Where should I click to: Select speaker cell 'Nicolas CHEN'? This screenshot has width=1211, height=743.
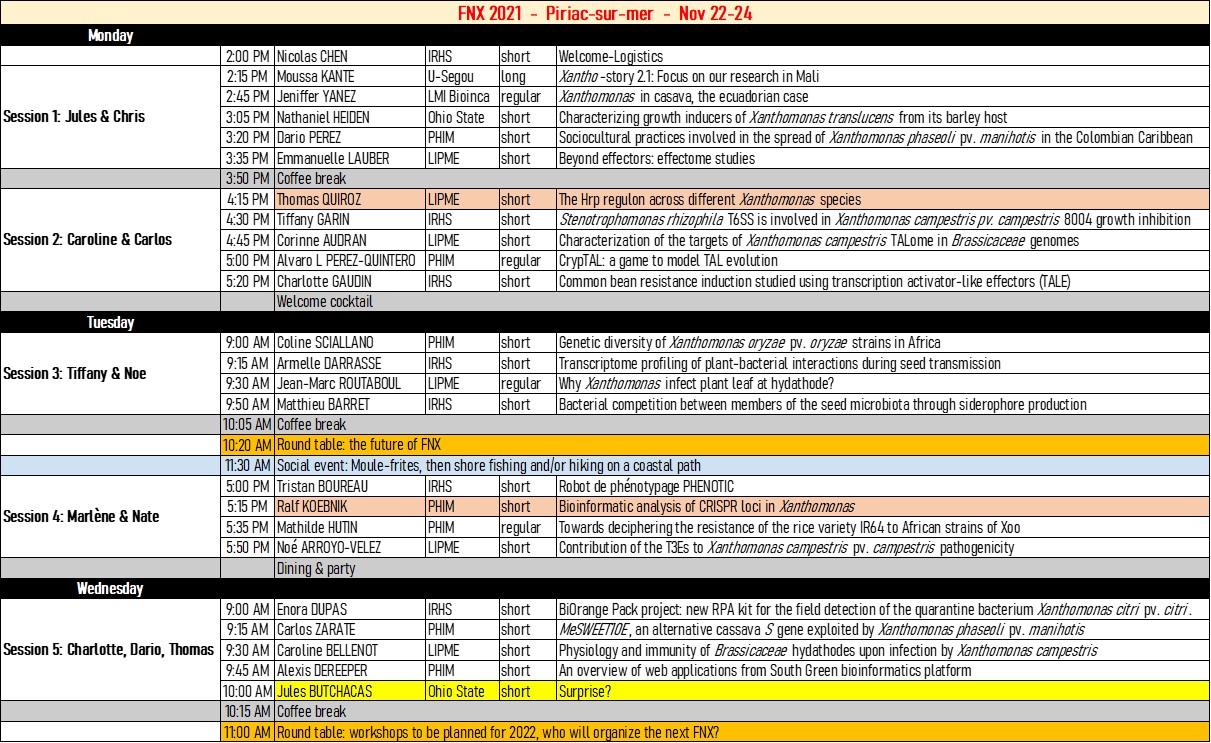point(349,56)
